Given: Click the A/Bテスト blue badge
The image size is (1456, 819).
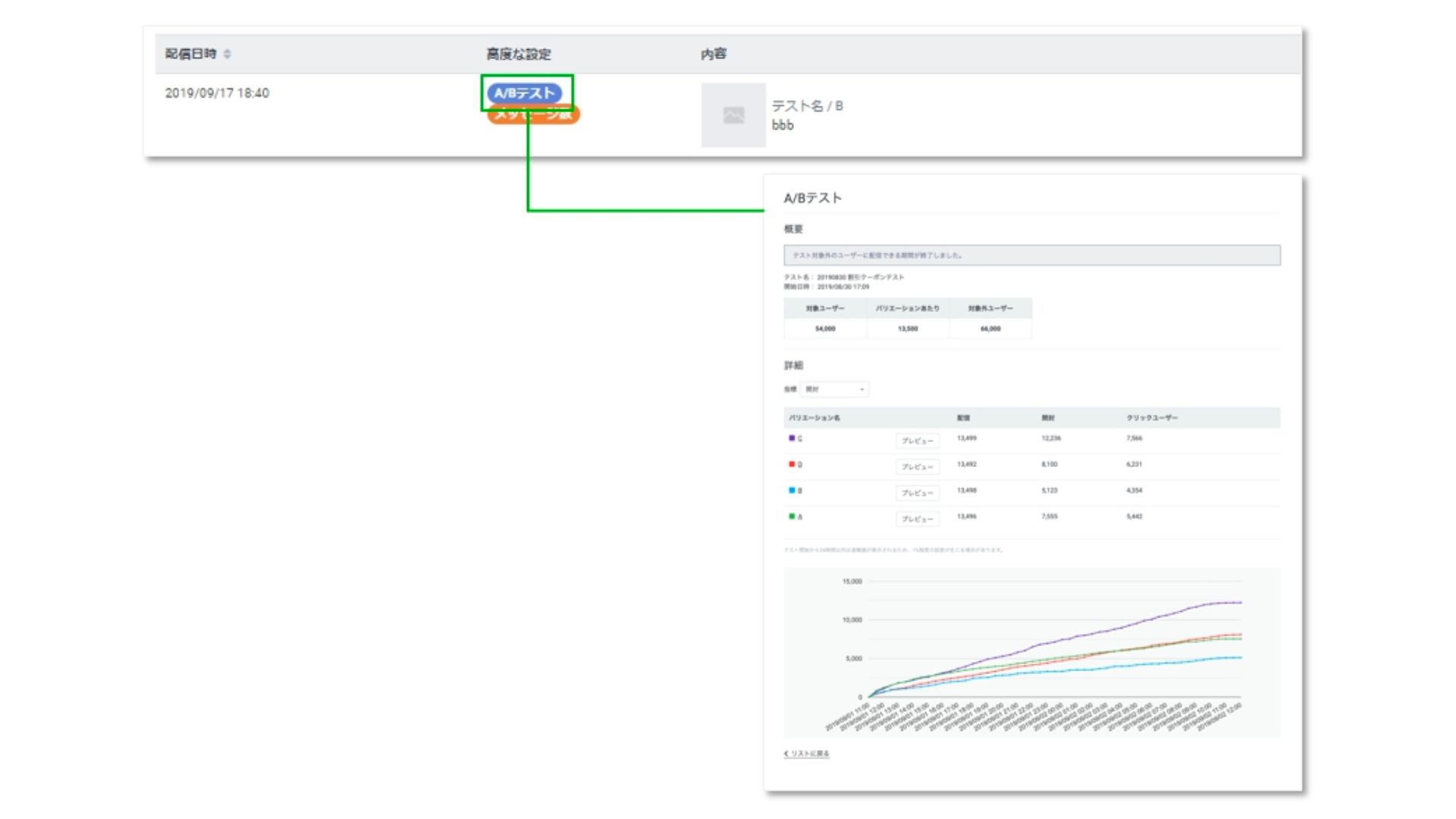Looking at the screenshot, I should point(524,93).
